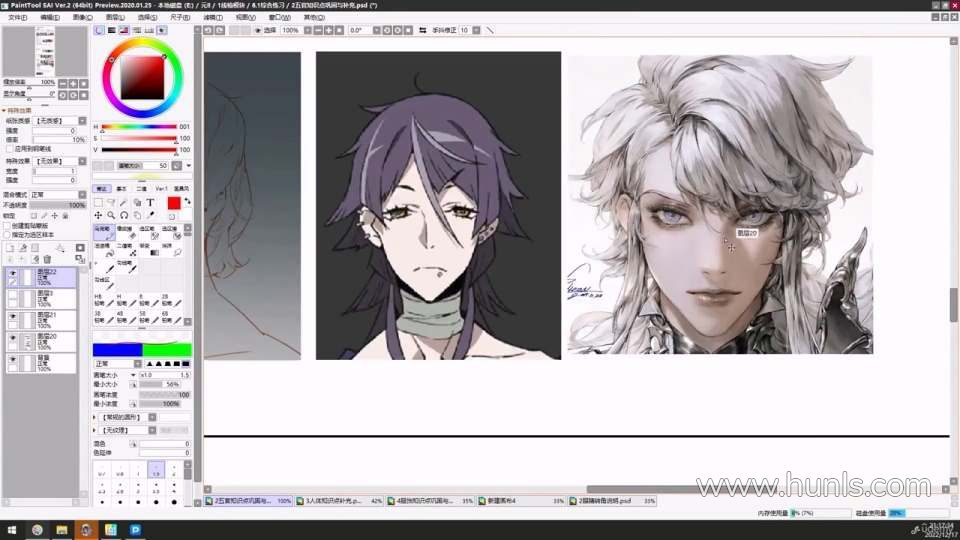Create a new linework layer

23,248
